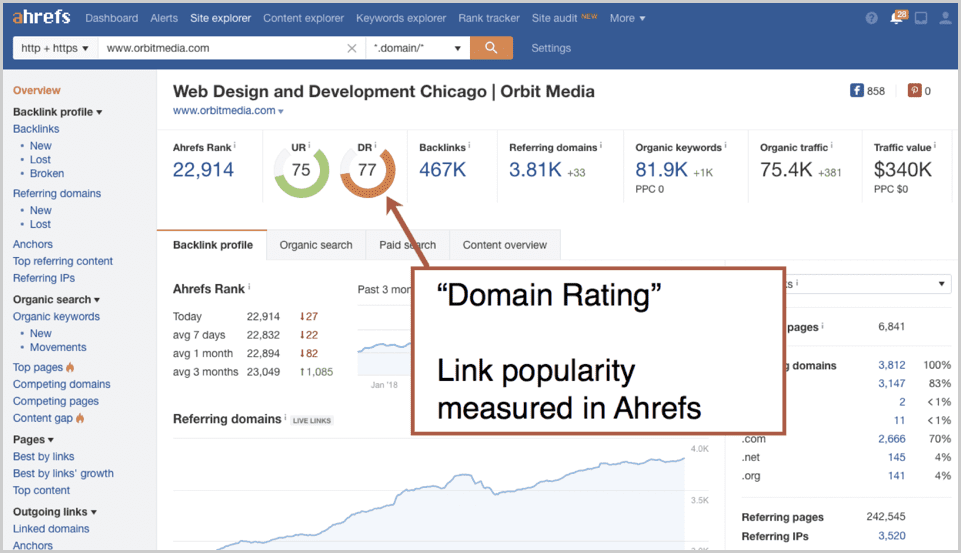This screenshot has height=553, width=961.
Task: Clear the URL field with X icon
Action: 352,48
